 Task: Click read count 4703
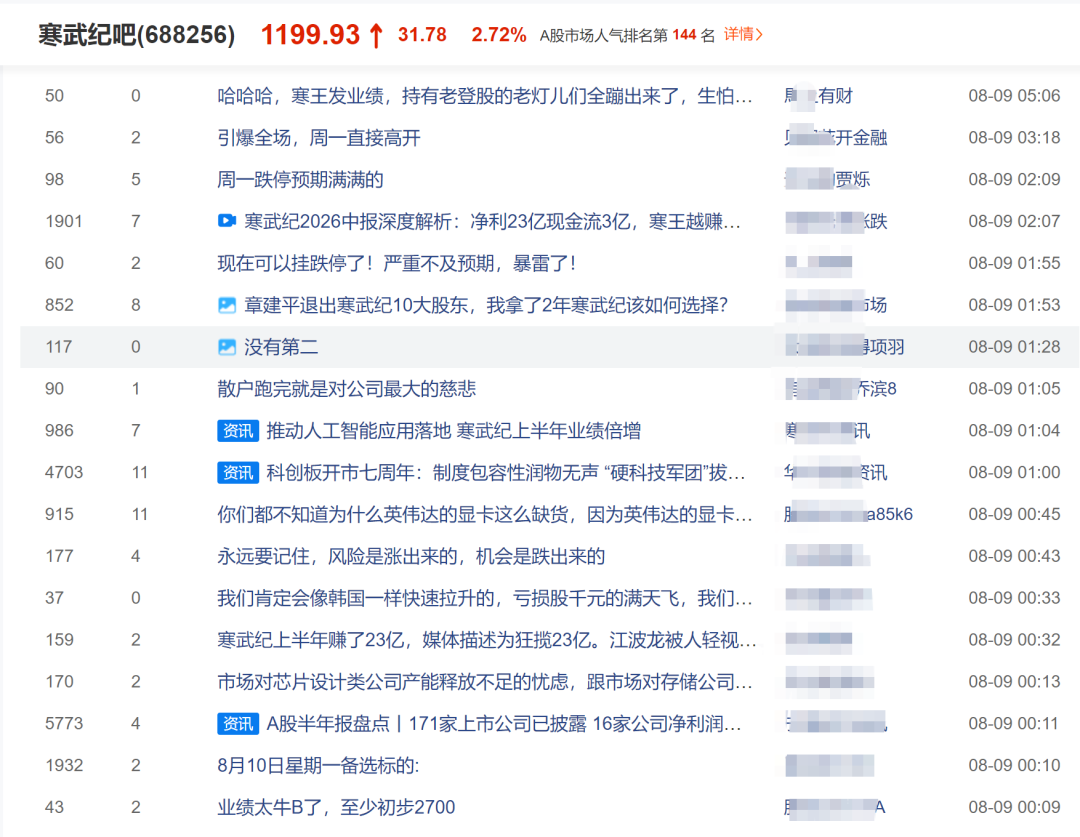64,473
